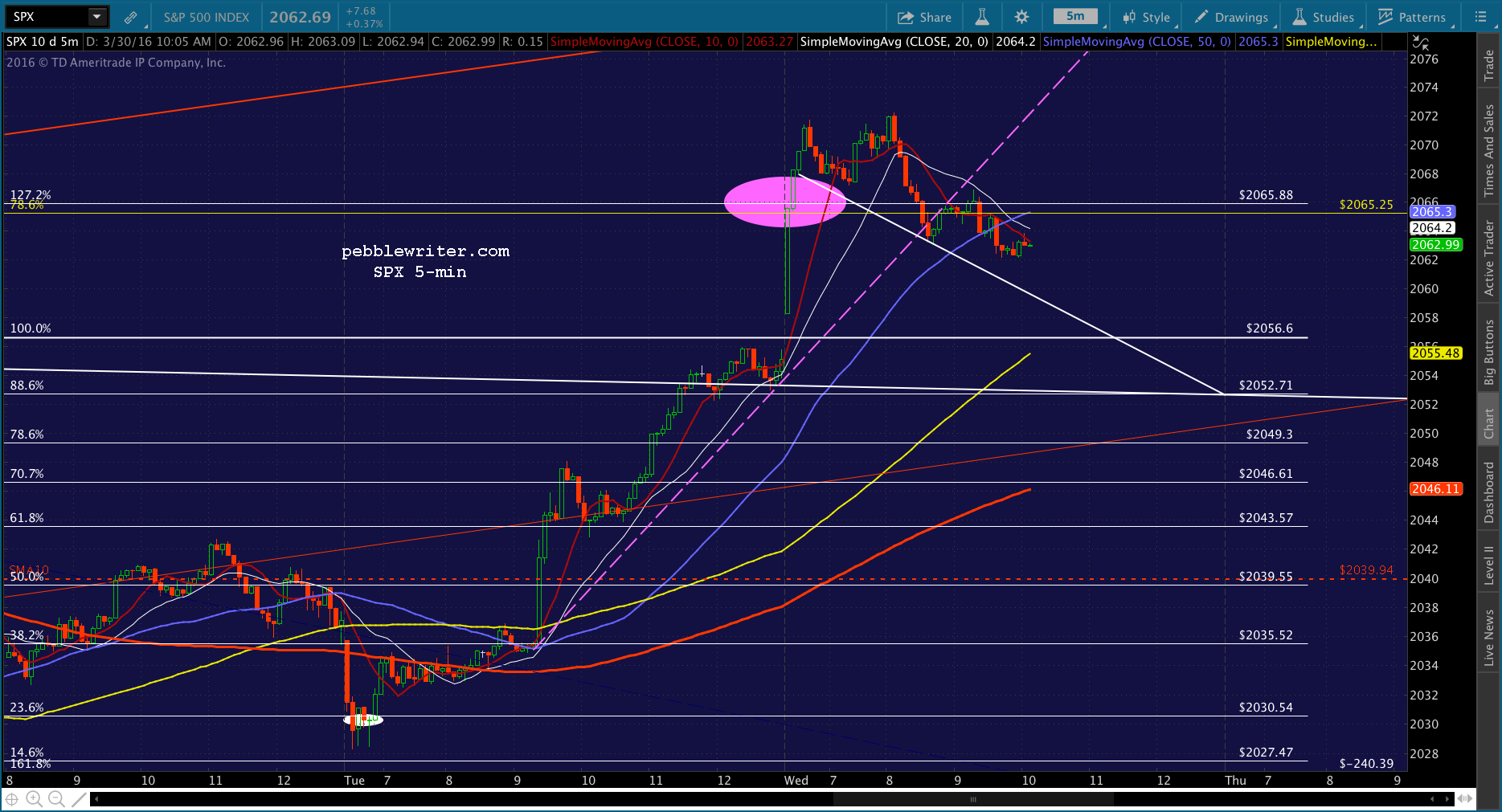Toggle the Level II side panel
Image resolution: width=1502 pixels, height=812 pixels.
[x=1489, y=565]
